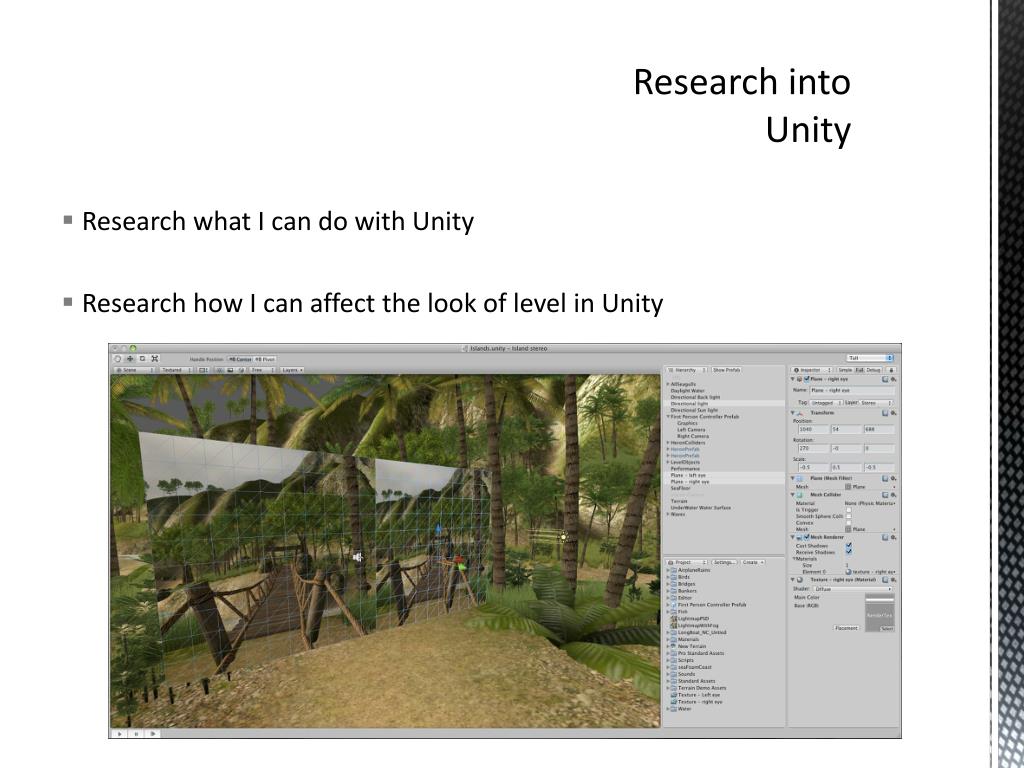Image resolution: width=1024 pixels, height=768 pixels.
Task: Open the Tag dropdown showing Untagged
Action: click(x=826, y=403)
